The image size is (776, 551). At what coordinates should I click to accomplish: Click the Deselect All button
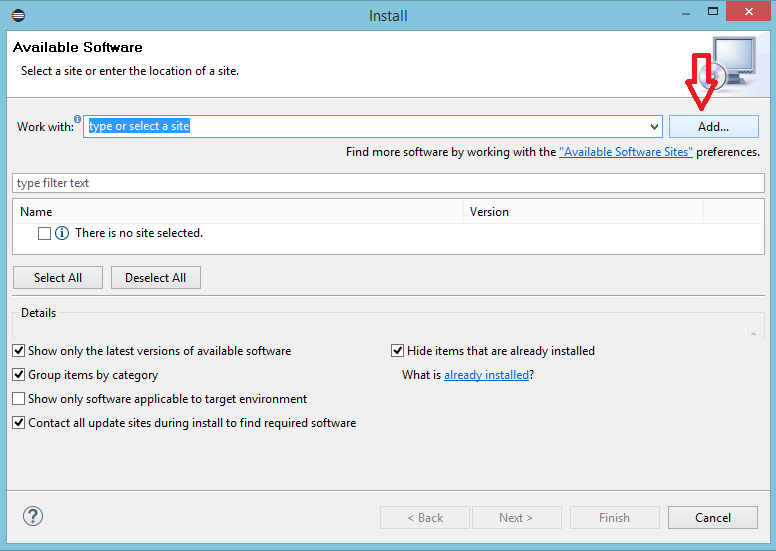(155, 278)
